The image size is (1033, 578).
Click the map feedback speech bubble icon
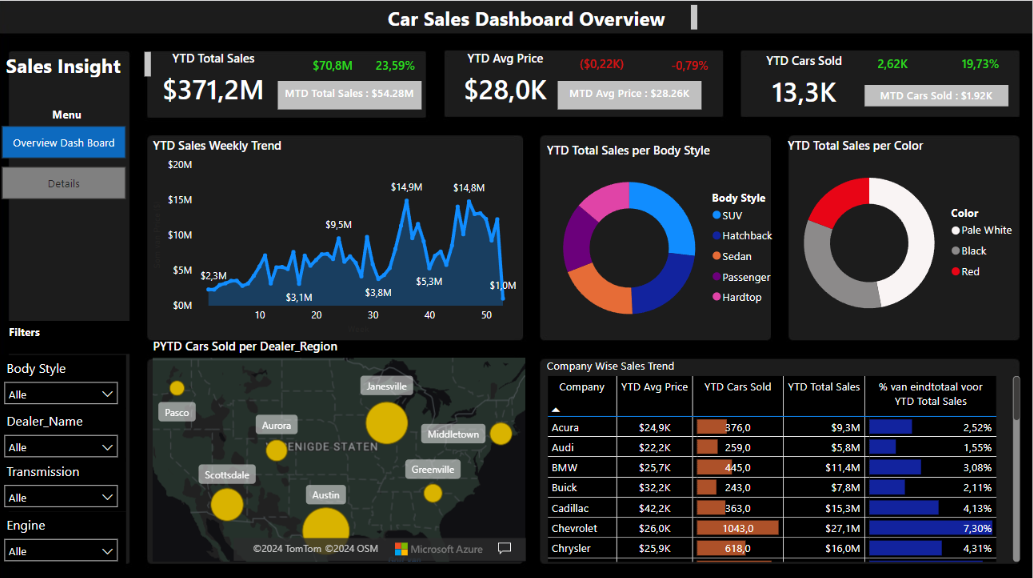click(504, 548)
